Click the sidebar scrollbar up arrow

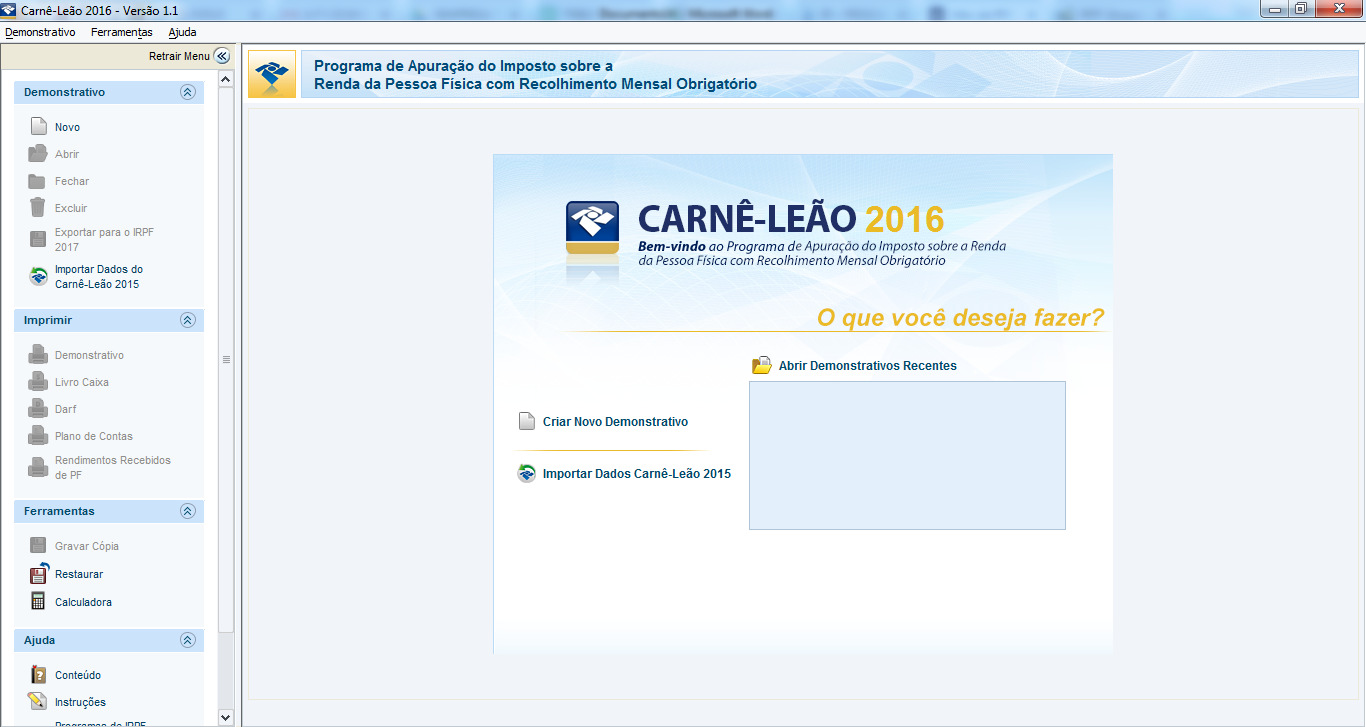[225, 79]
